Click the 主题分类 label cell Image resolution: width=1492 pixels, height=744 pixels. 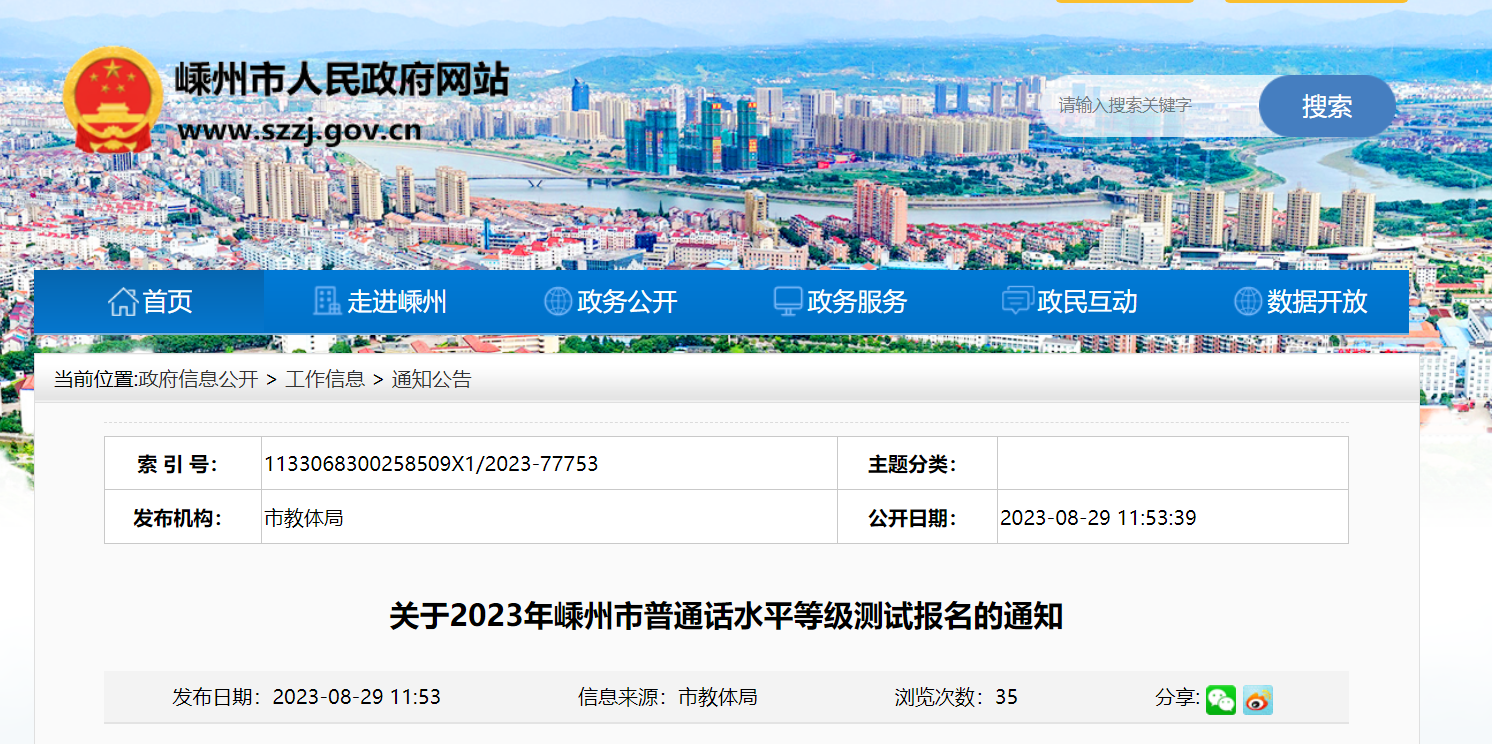(918, 464)
